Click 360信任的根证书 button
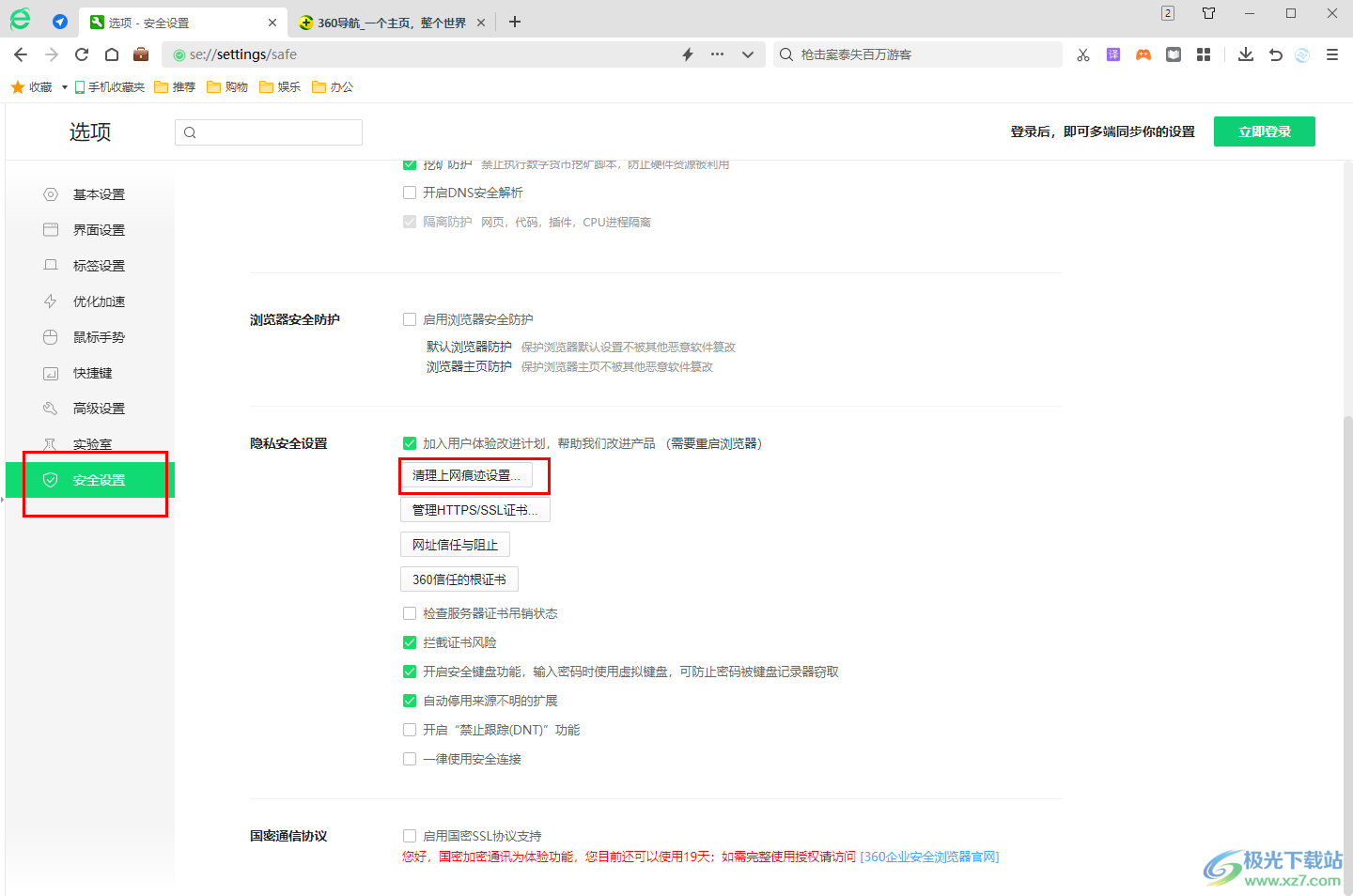The image size is (1353, 896). (459, 579)
